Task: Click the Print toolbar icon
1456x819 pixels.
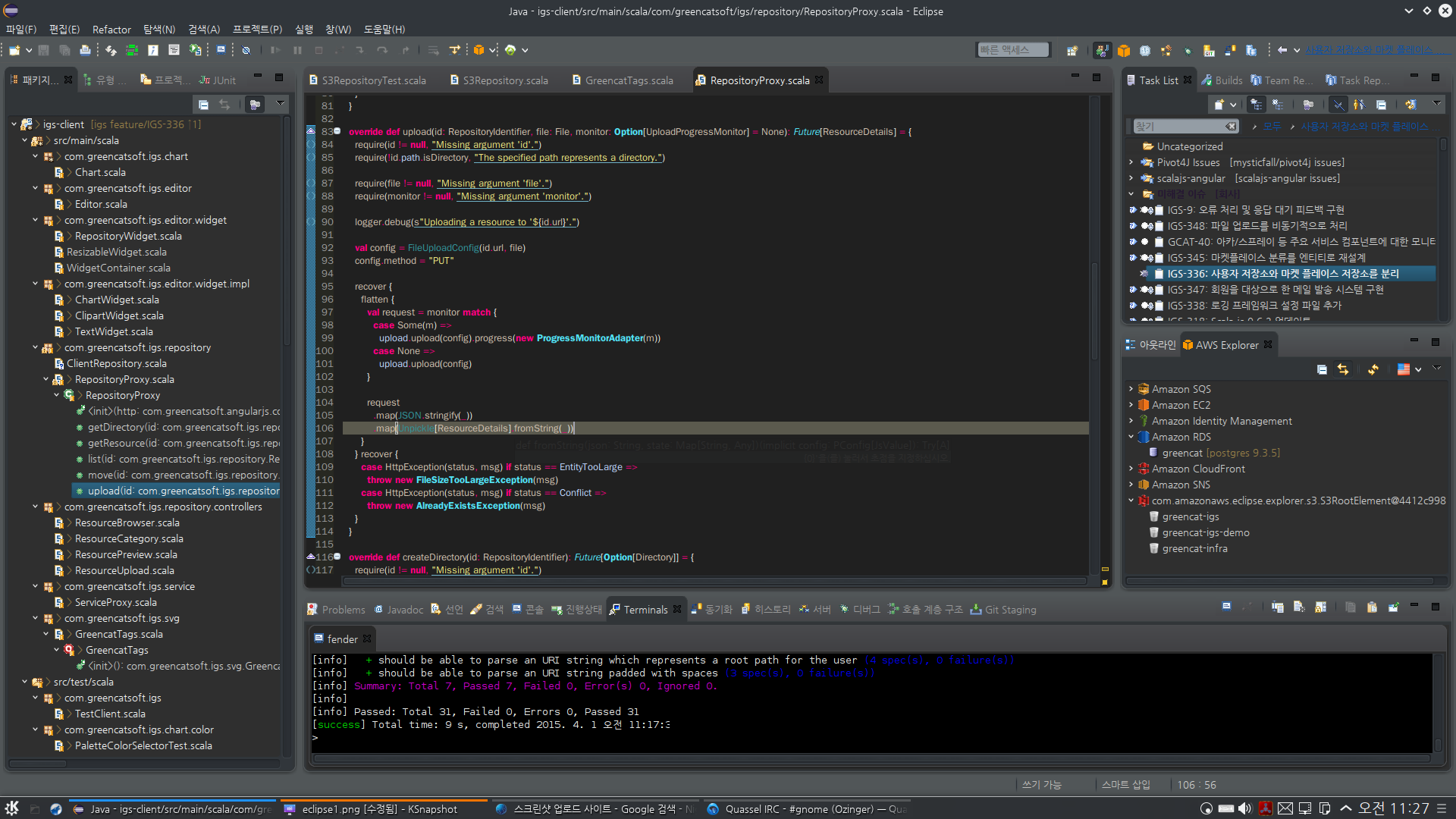Action: [x=85, y=50]
